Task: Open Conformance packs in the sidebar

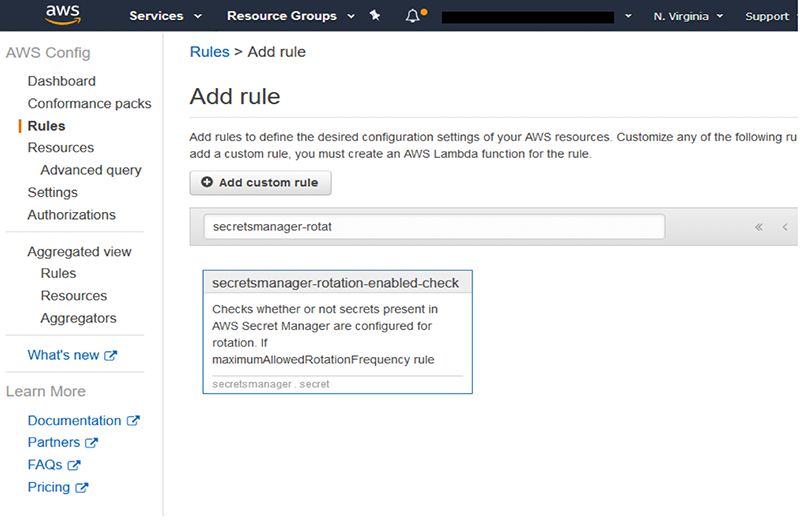Action: pyautogui.click(x=89, y=104)
